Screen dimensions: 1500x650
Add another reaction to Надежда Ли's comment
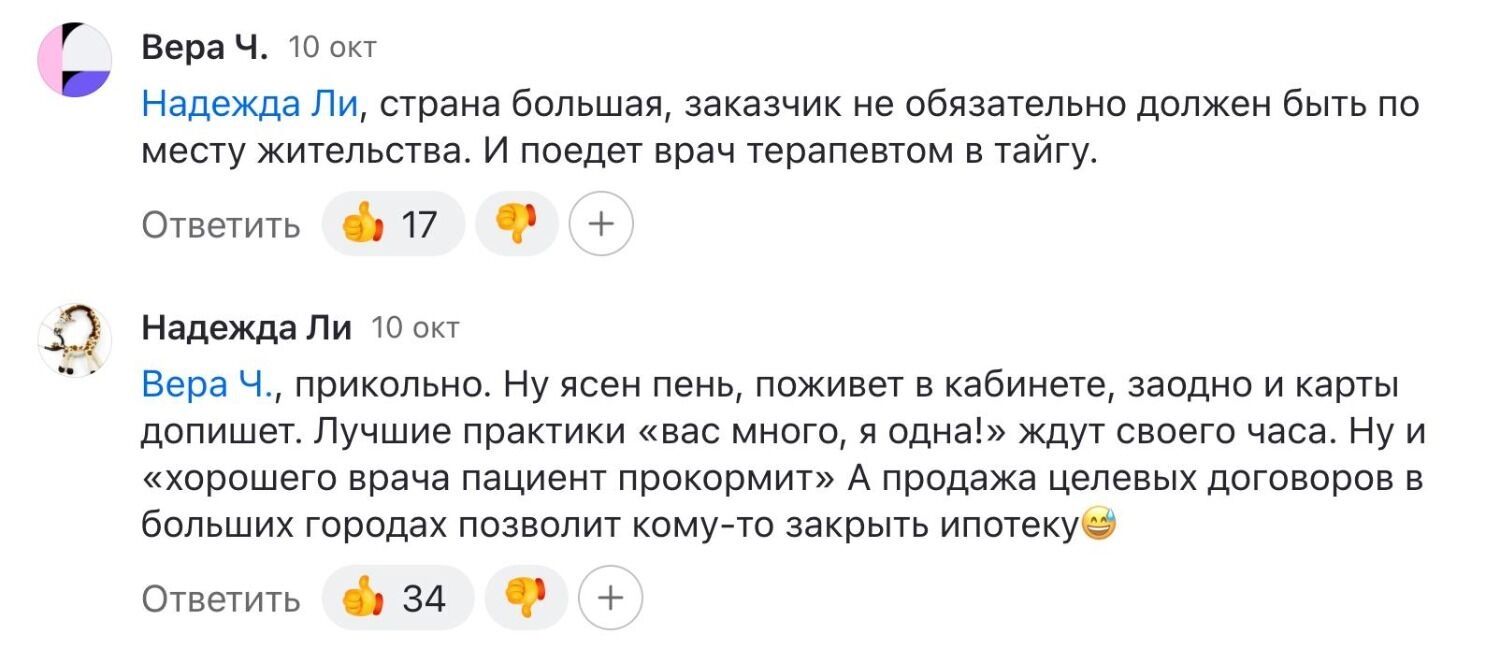pos(610,598)
